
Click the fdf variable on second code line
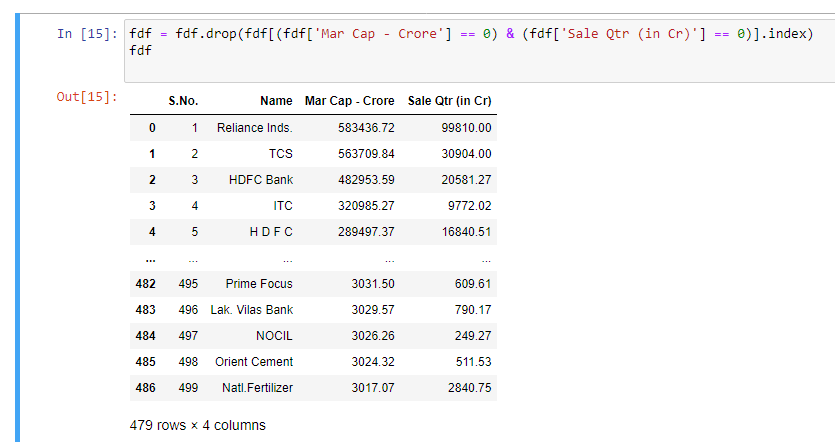point(141,51)
